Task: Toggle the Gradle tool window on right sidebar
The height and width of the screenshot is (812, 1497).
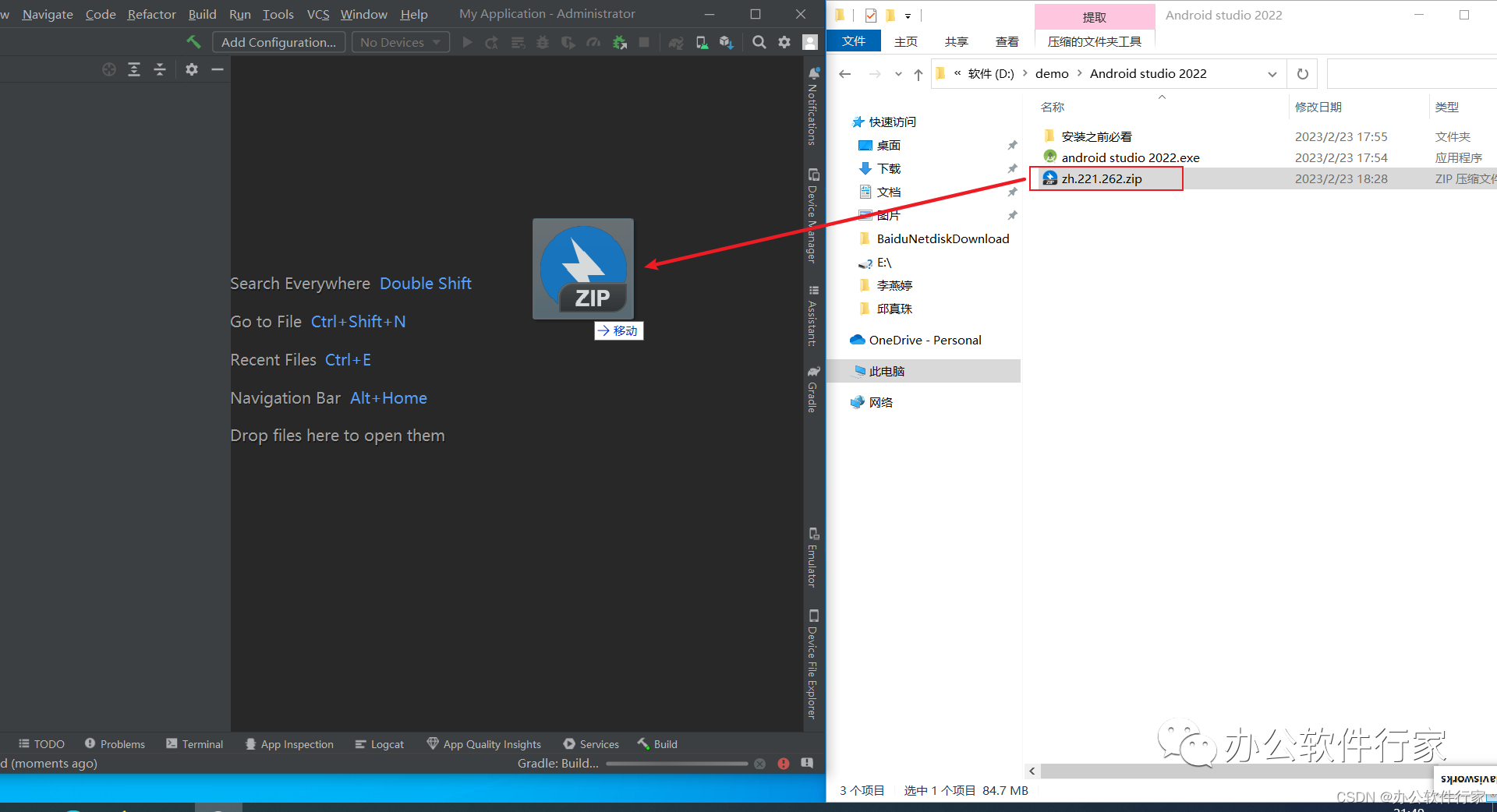Action: 813,389
